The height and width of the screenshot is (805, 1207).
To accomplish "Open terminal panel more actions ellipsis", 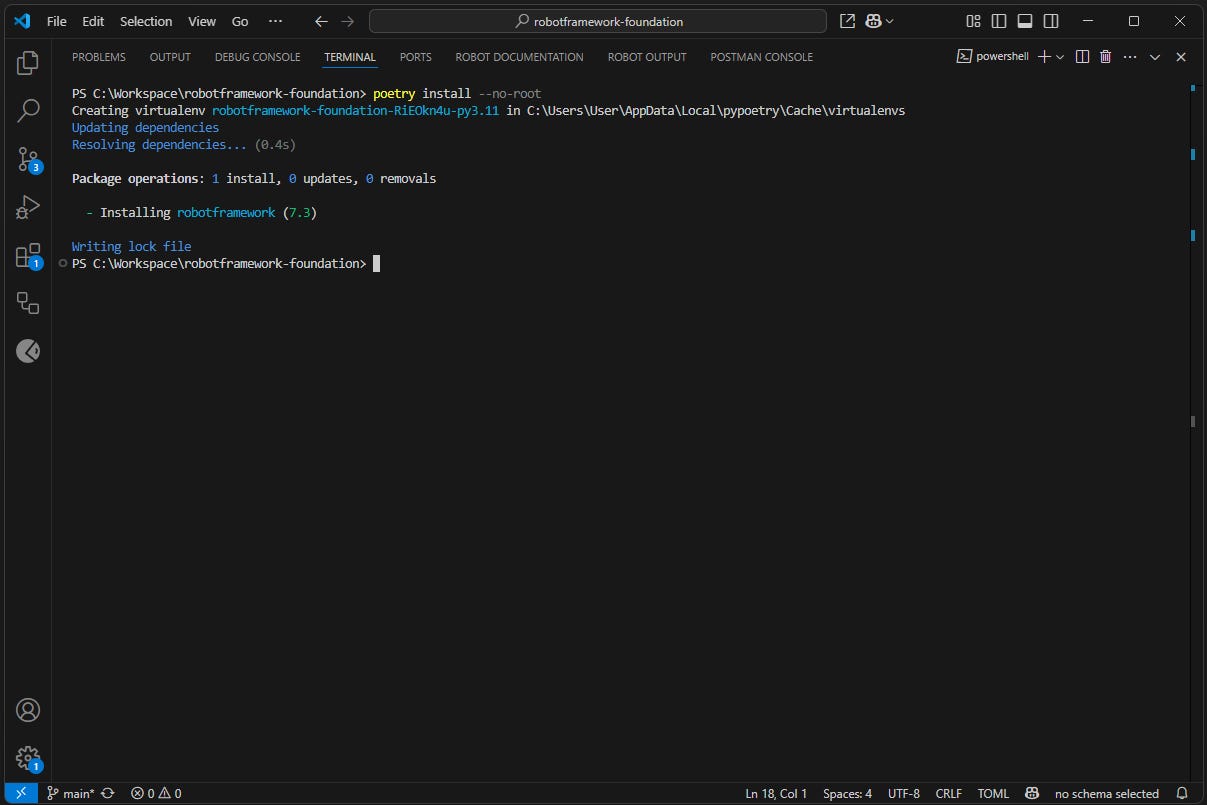I will (x=1130, y=57).
